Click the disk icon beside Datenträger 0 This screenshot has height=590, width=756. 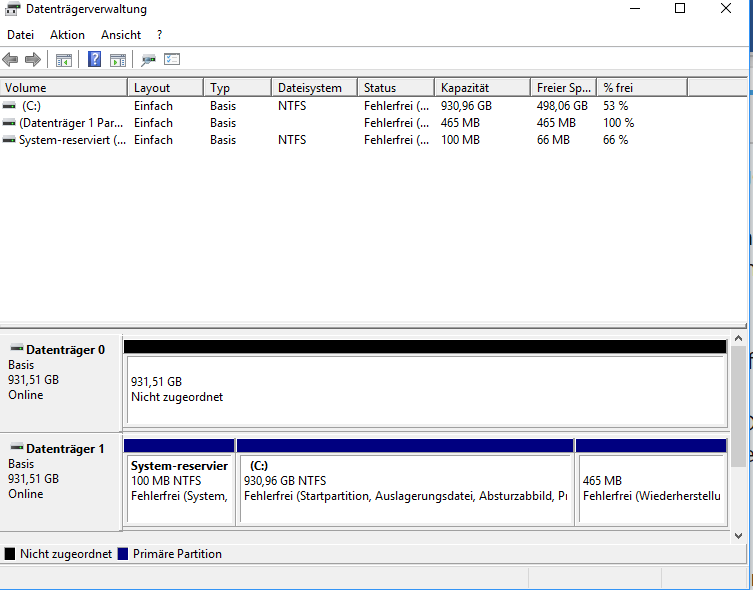(17, 348)
